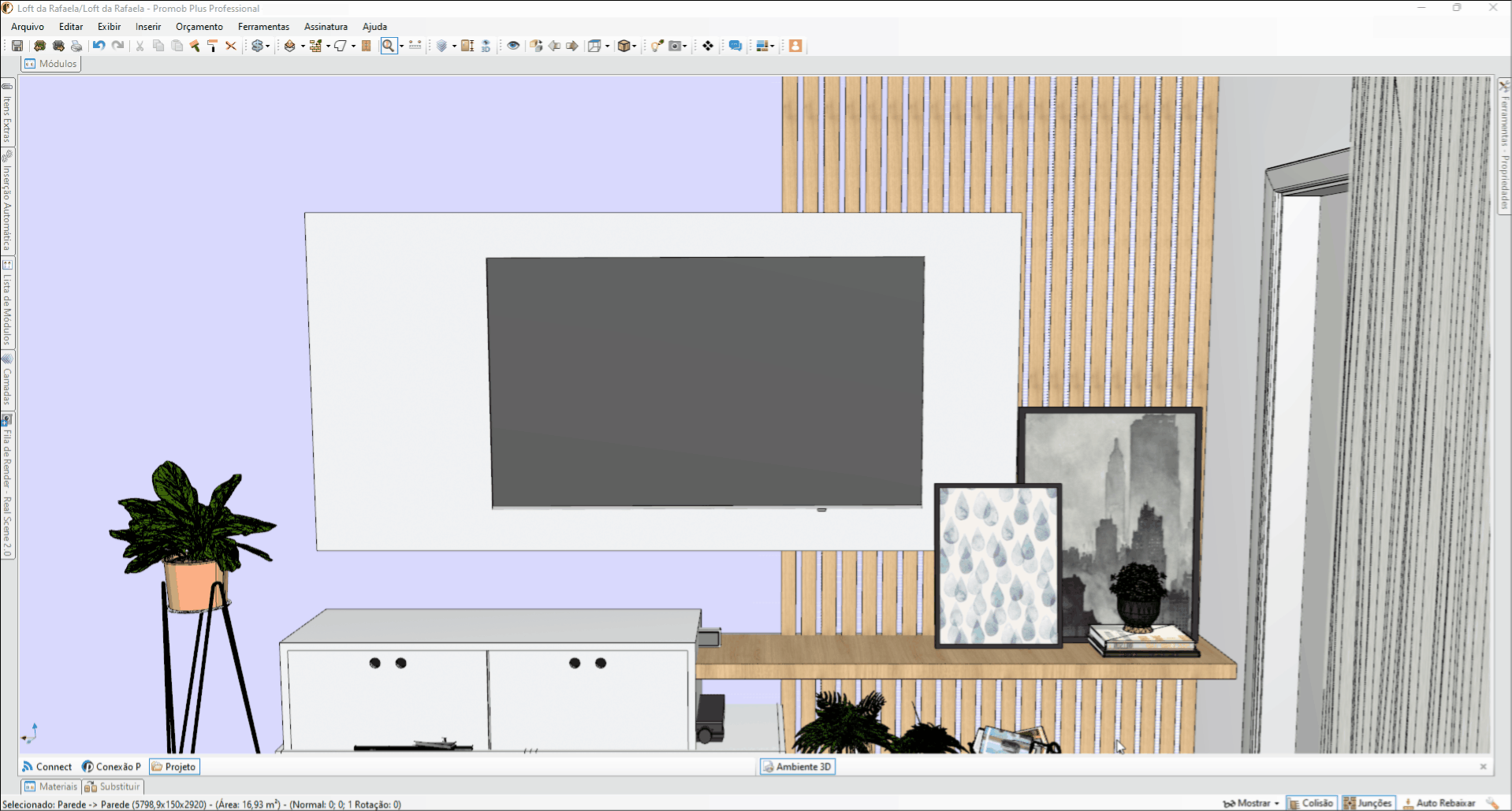Click the four-diamond move icon
This screenshot has width=1512, height=811.
point(708,46)
